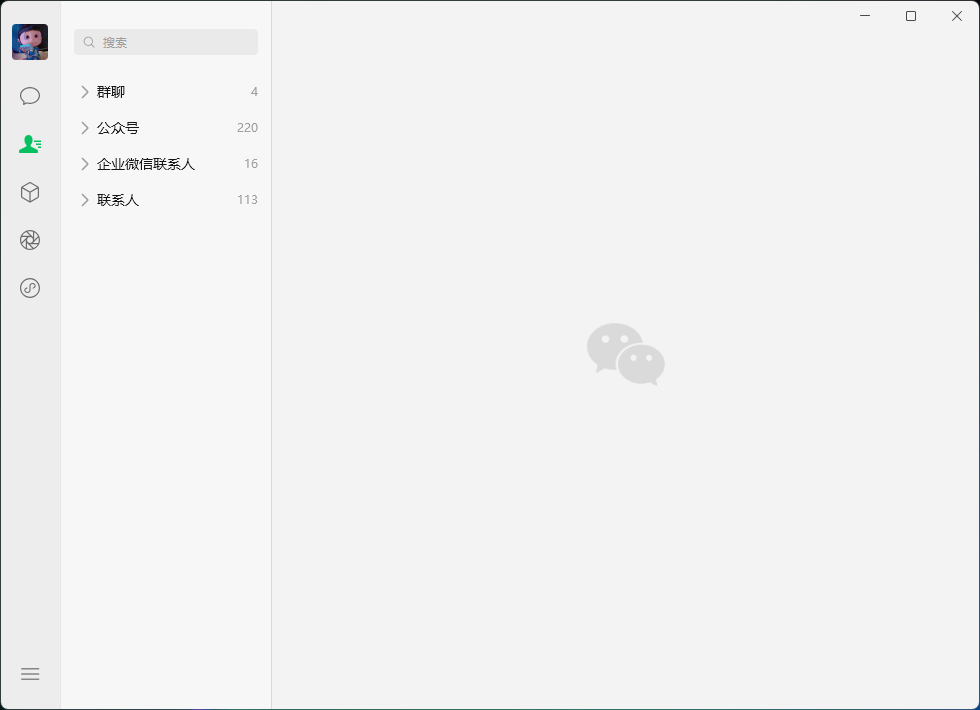The width and height of the screenshot is (980, 710).
Task: Select the 联系人 category label
Action: click(118, 200)
